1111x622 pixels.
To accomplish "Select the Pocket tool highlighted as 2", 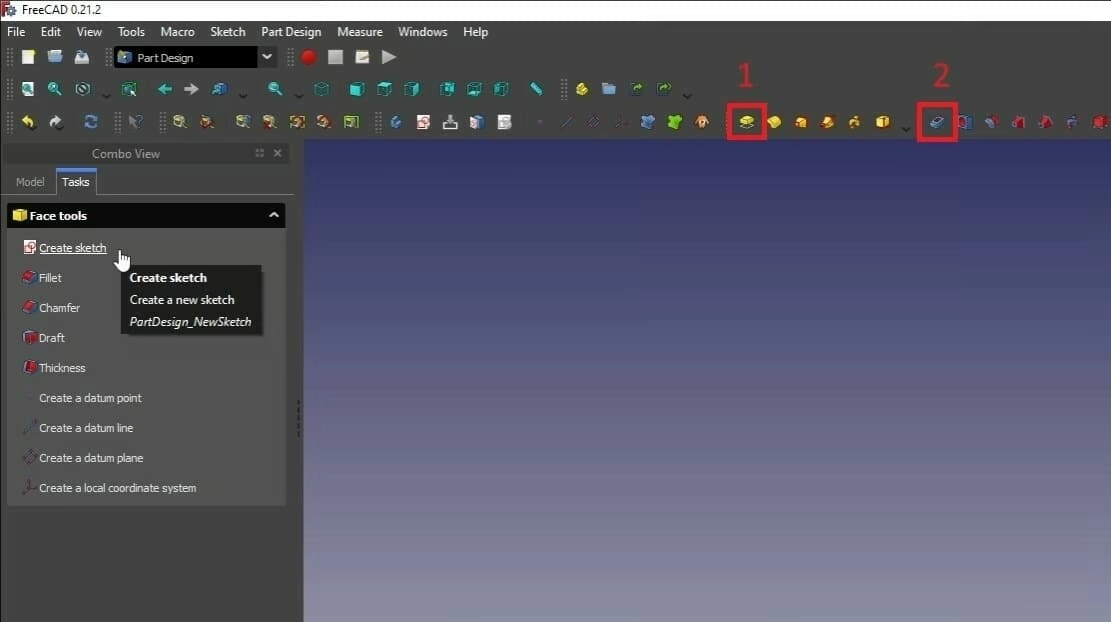I will tap(936, 121).
